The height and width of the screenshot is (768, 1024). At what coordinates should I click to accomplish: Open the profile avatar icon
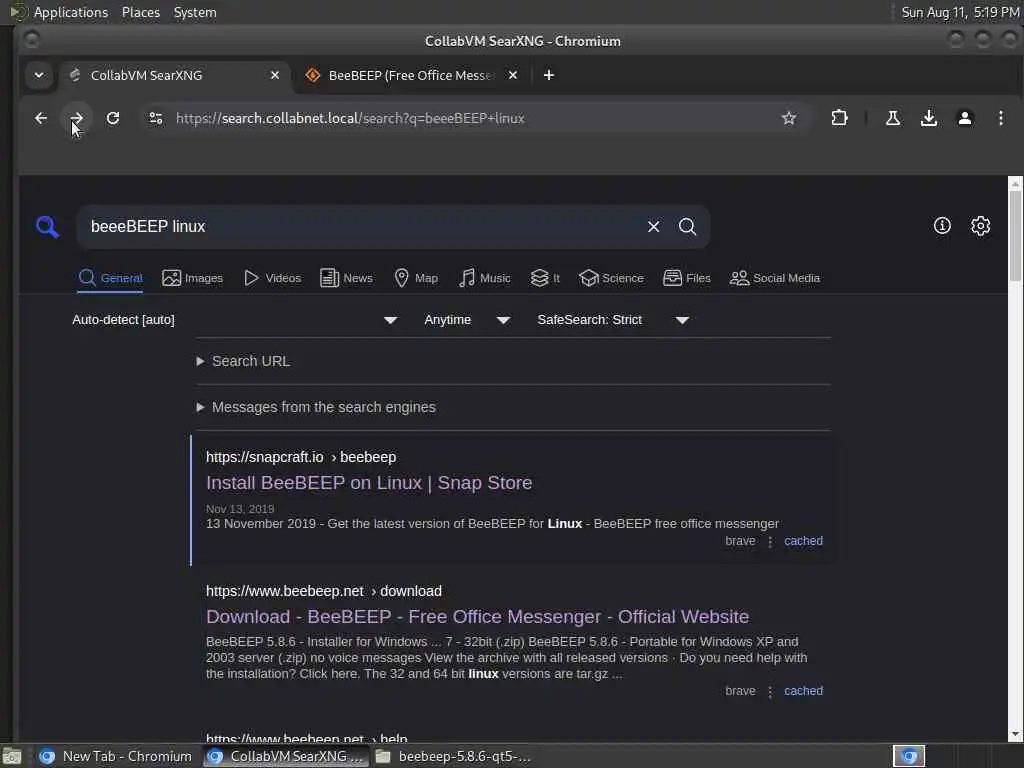pos(965,118)
